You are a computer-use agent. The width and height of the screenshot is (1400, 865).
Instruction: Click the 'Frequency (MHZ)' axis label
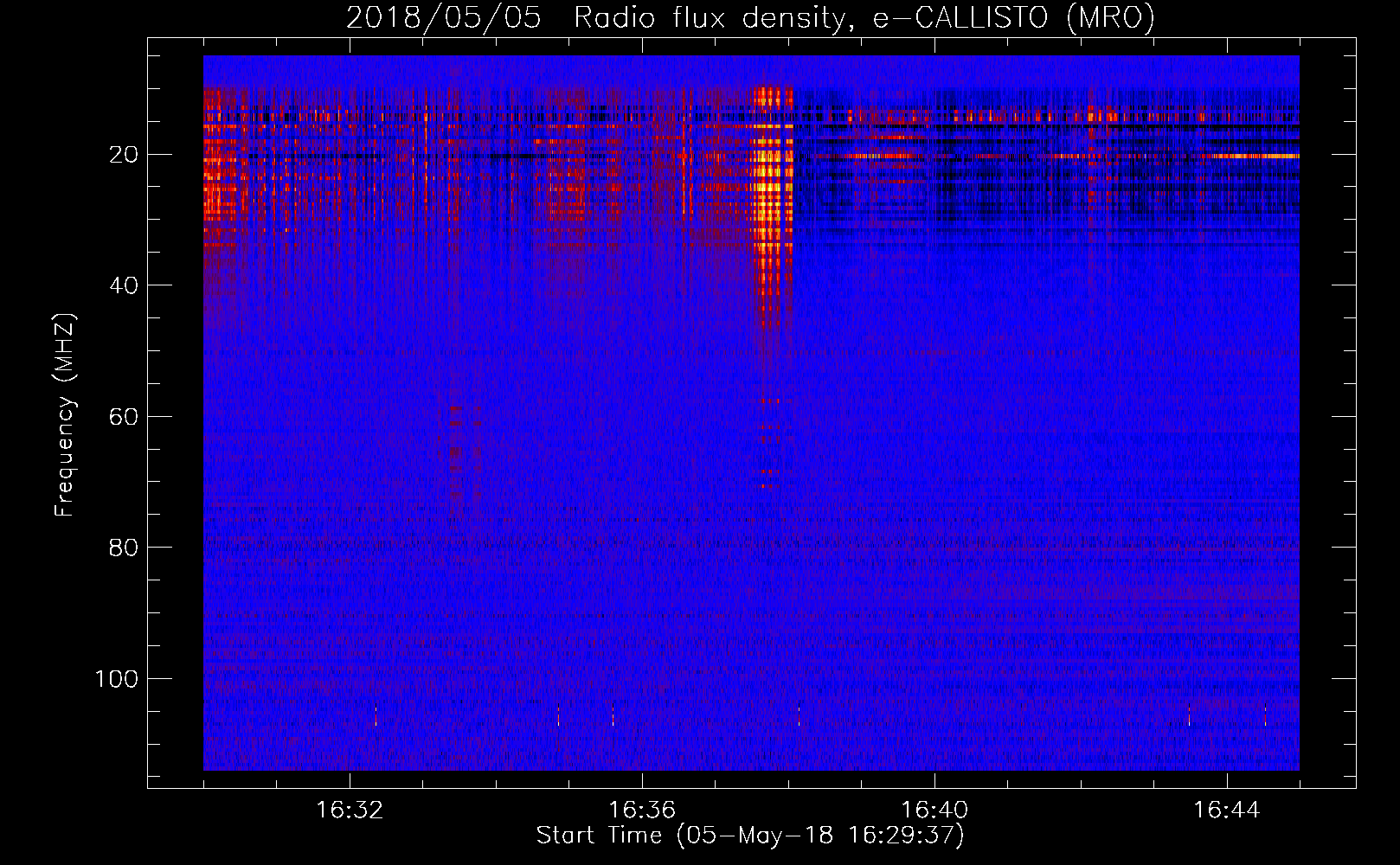[65, 415]
